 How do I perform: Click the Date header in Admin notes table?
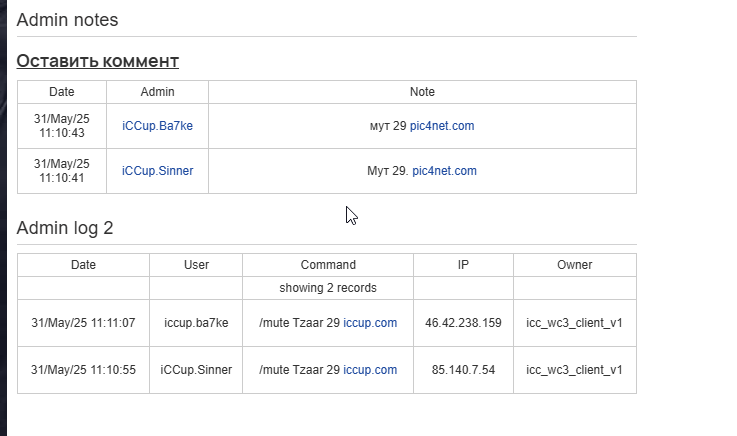coord(62,92)
